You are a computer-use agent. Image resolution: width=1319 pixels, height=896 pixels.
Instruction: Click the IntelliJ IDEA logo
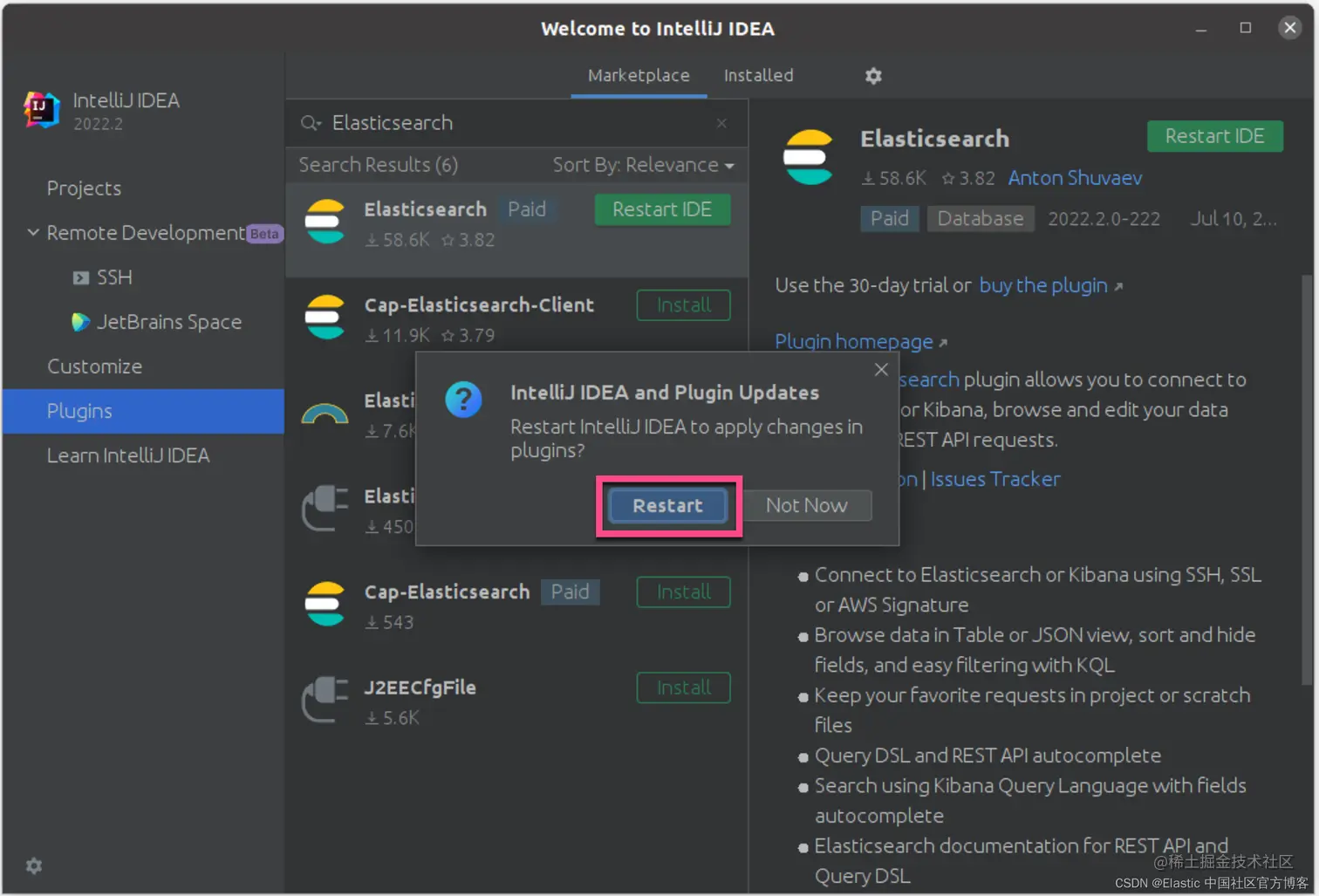pyautogui.click(x=38, y=110)
